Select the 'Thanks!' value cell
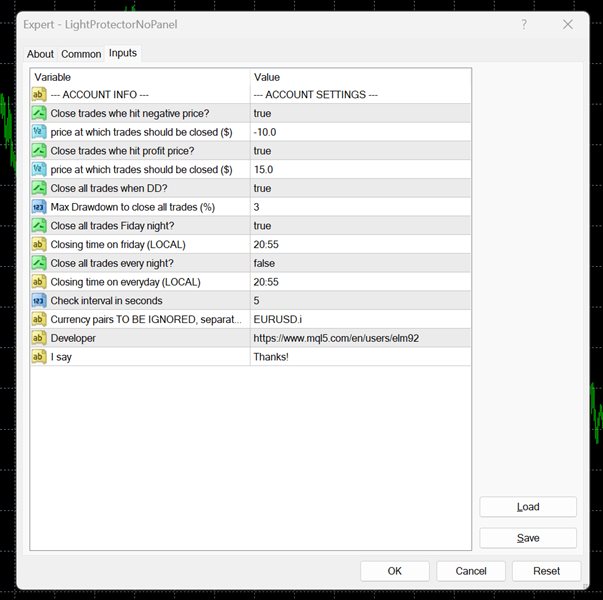This screenshot has height=600, width=603. click(x=360, y=357)
